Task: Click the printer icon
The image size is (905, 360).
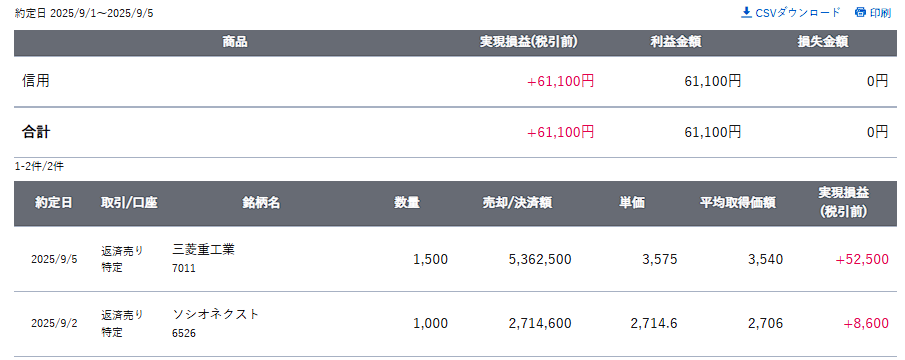Action: point(860,13)
